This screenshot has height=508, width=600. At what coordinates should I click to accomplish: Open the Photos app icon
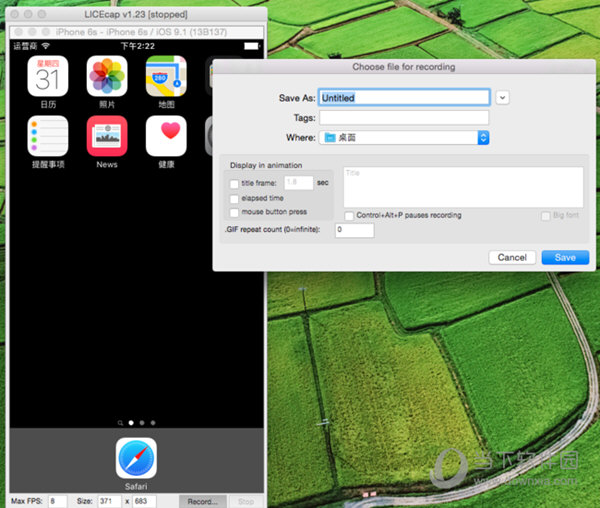pyautogui.click(x=107, y=76)
